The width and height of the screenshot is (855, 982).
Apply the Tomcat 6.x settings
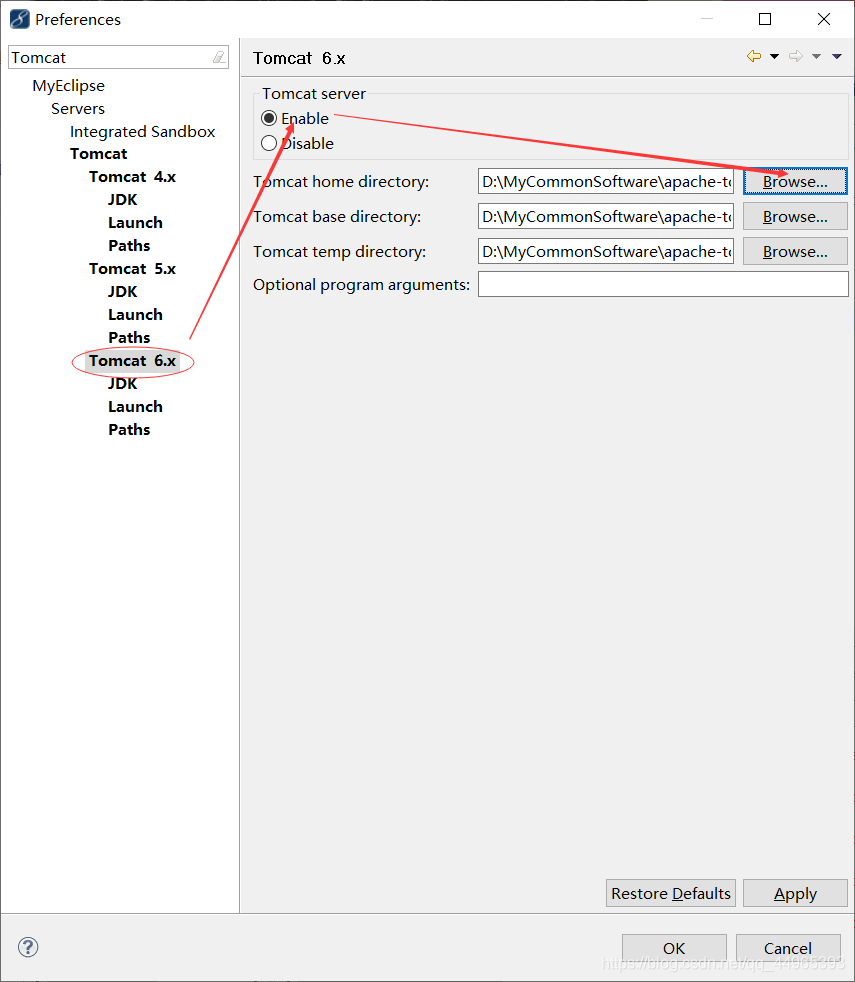coord(795,893)
